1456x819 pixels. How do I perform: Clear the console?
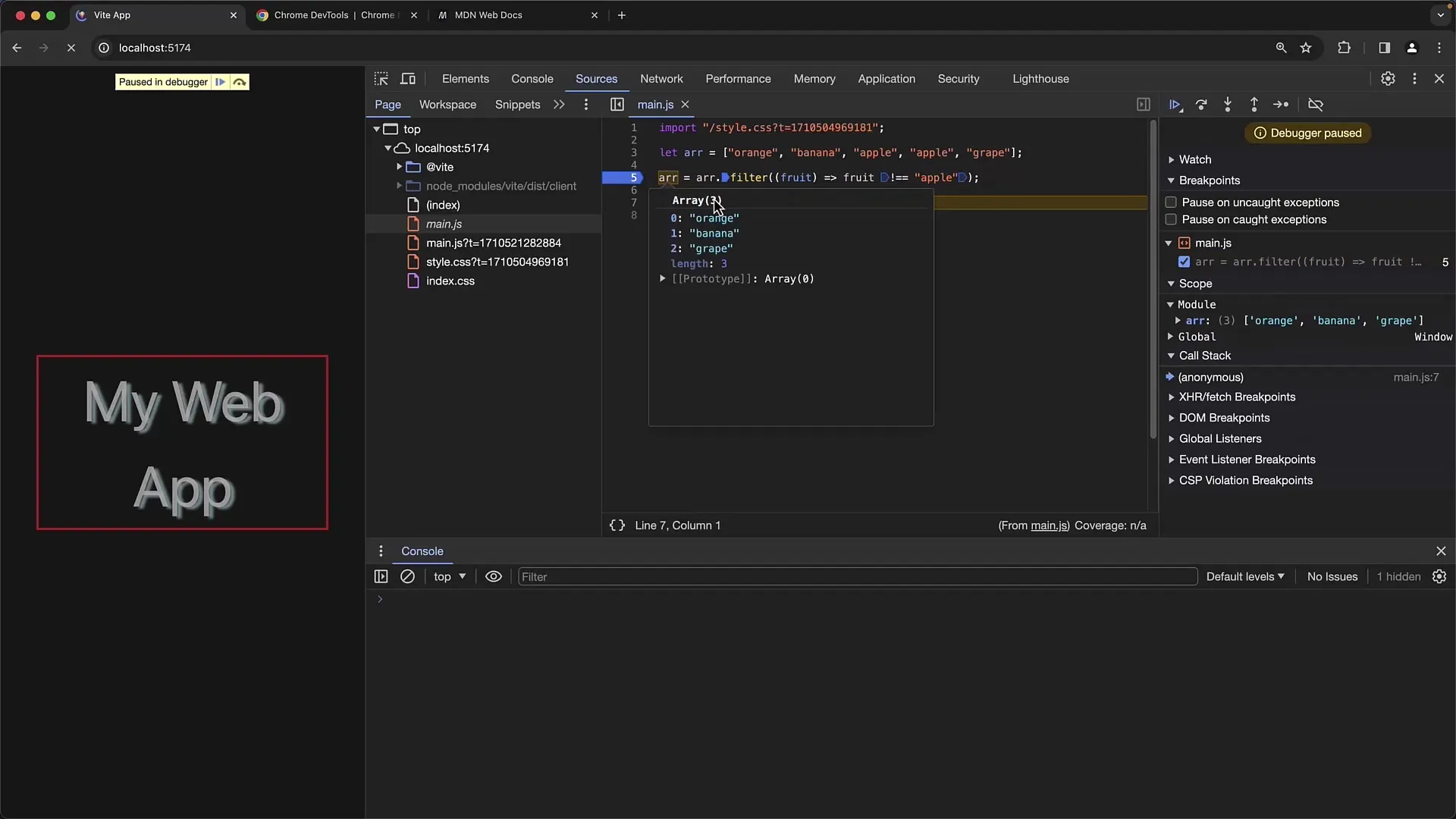407,577
